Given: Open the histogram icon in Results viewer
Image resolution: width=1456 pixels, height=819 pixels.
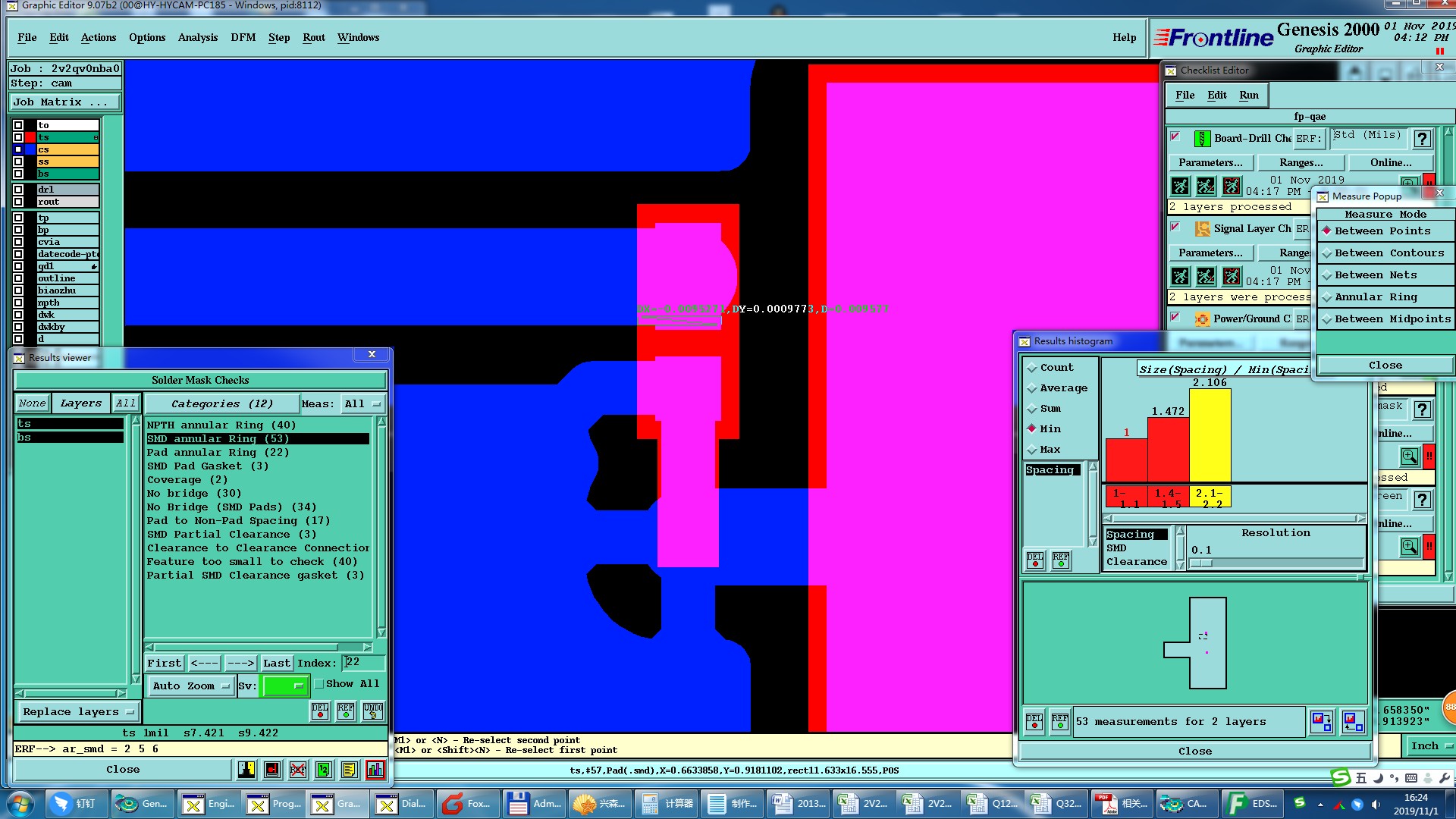Looking at the screenshot, I should 375,770.
